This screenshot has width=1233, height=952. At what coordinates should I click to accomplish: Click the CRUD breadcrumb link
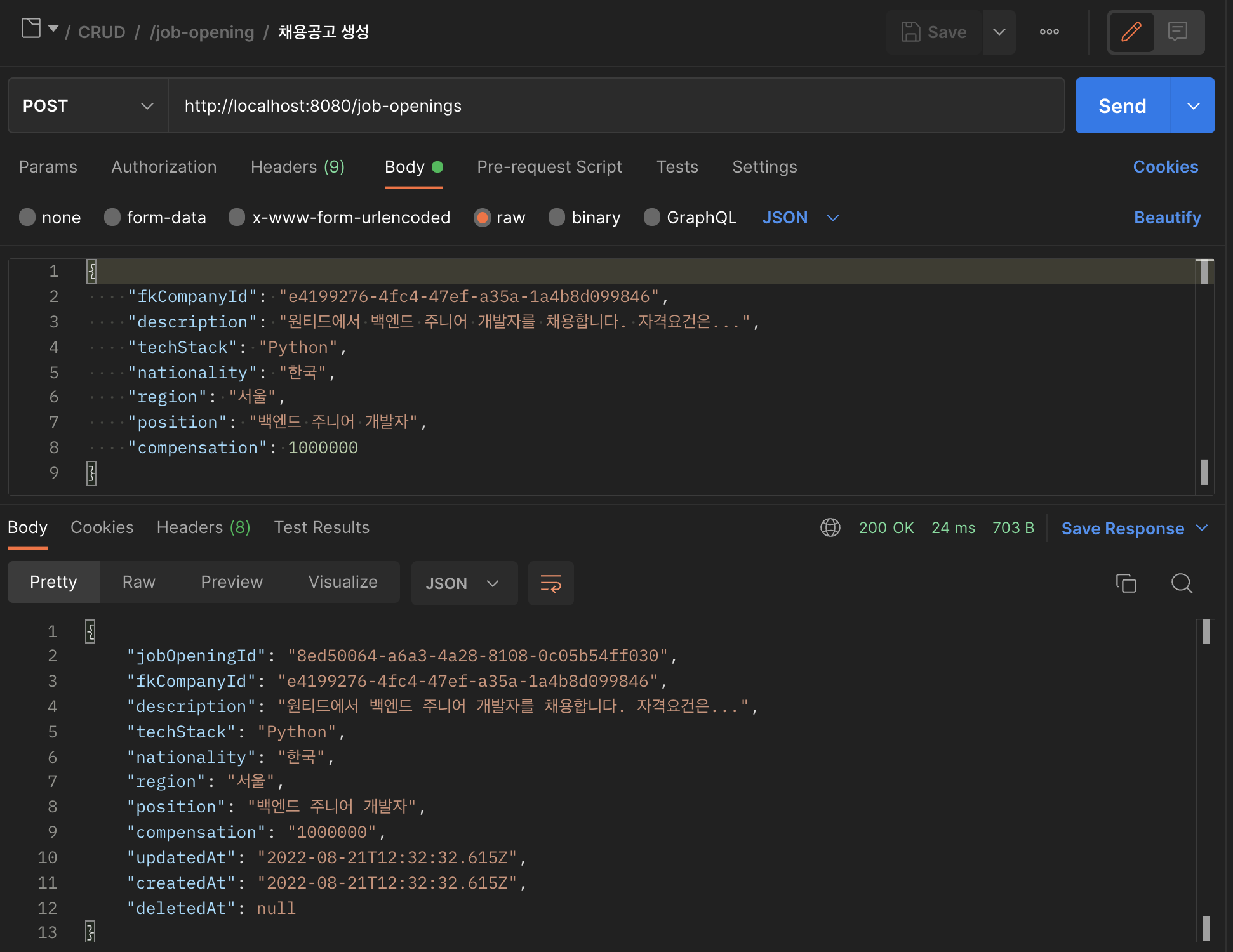click(x=102, y=32)
